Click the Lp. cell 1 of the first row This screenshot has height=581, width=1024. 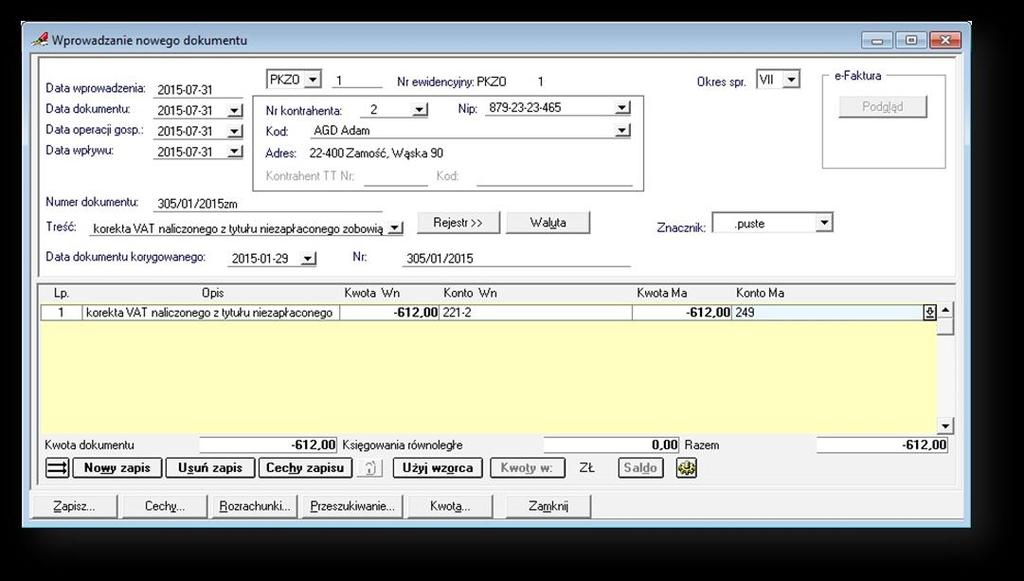[61, 313]
